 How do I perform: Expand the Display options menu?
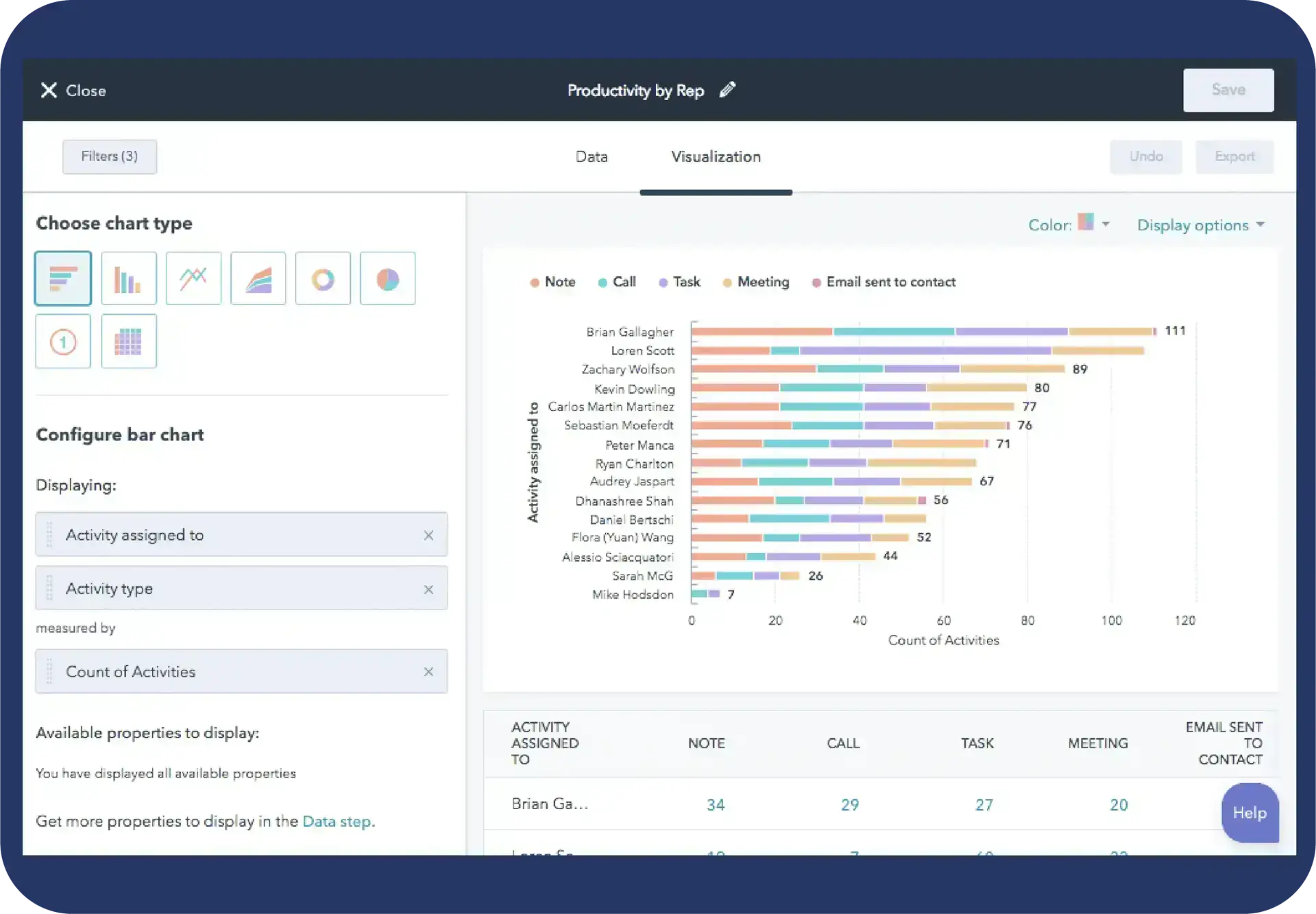coord(1200,224)
